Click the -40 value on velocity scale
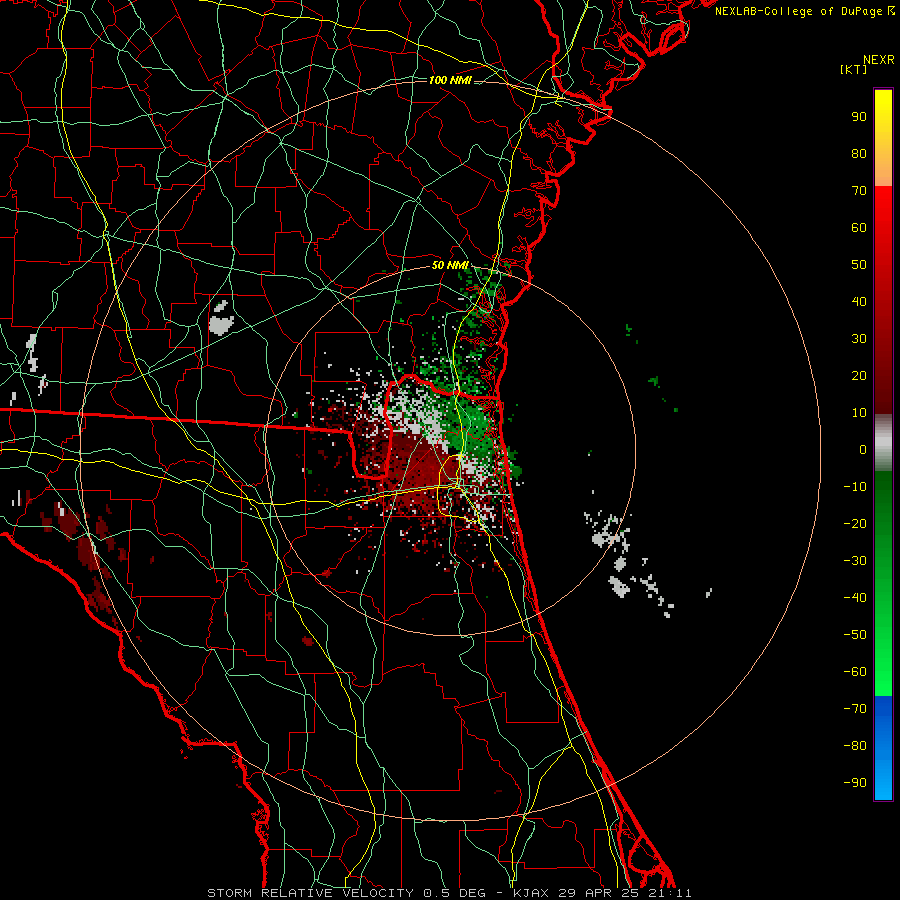Viewport: 900px width, 900px height. pyautogui.click(x=855, y=598)
